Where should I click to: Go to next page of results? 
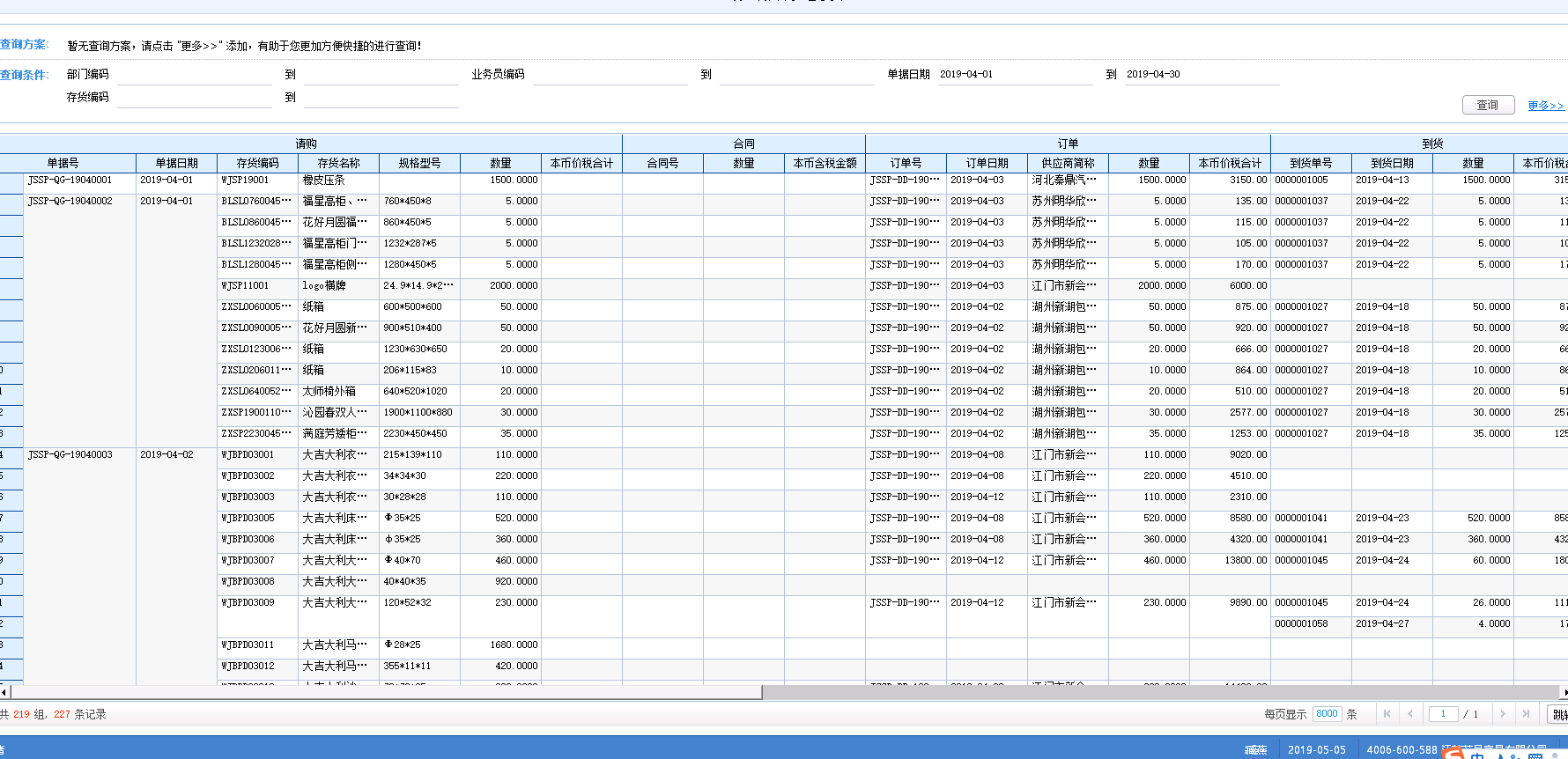point(1503,714)
